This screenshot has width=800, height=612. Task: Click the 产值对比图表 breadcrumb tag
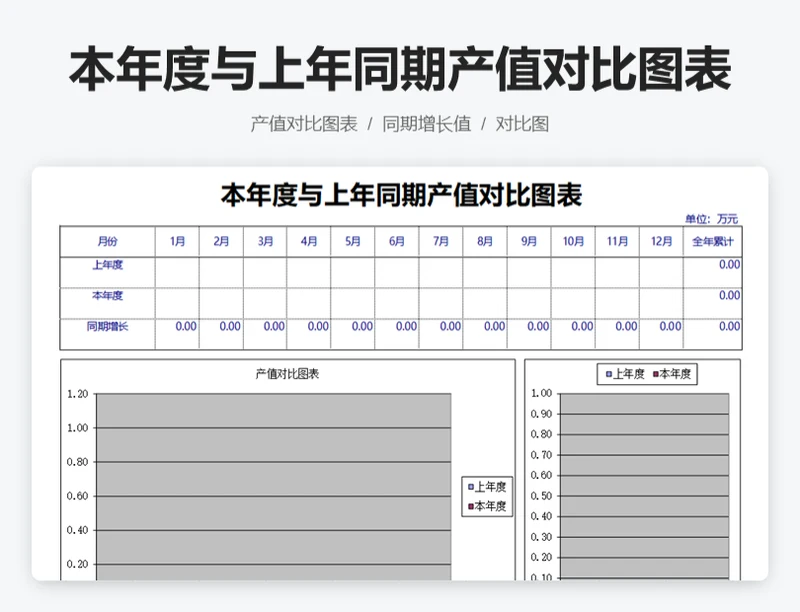[x=304, y=124]
